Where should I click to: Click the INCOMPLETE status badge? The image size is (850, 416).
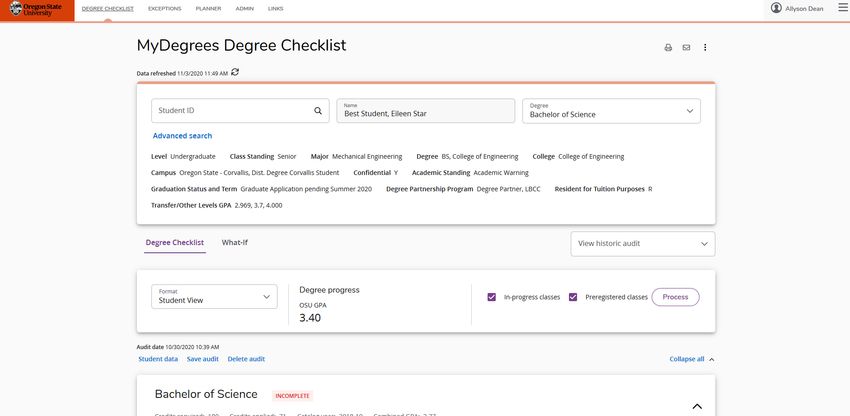[x=293, y=396]
